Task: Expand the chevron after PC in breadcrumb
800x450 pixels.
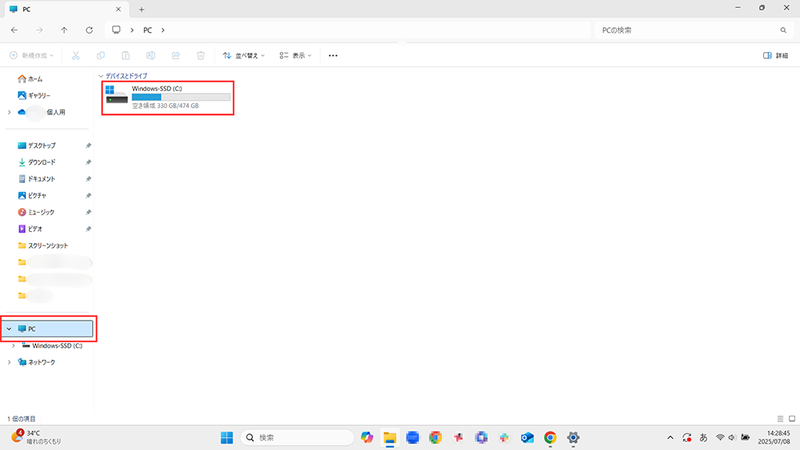Action: pyautogui.click(x=163, y=30)
